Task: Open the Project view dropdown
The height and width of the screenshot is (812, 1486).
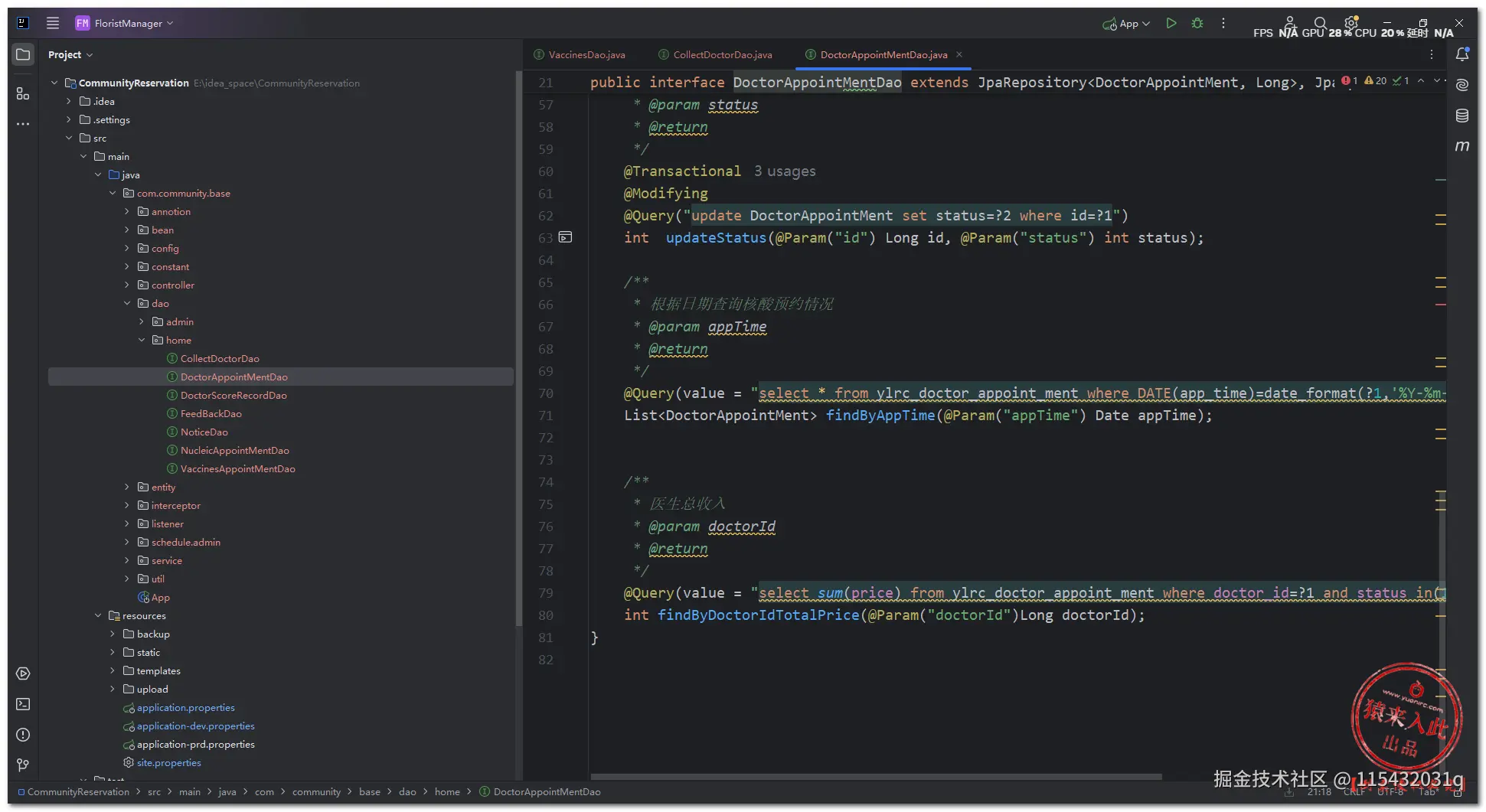Action: (70, 54)
